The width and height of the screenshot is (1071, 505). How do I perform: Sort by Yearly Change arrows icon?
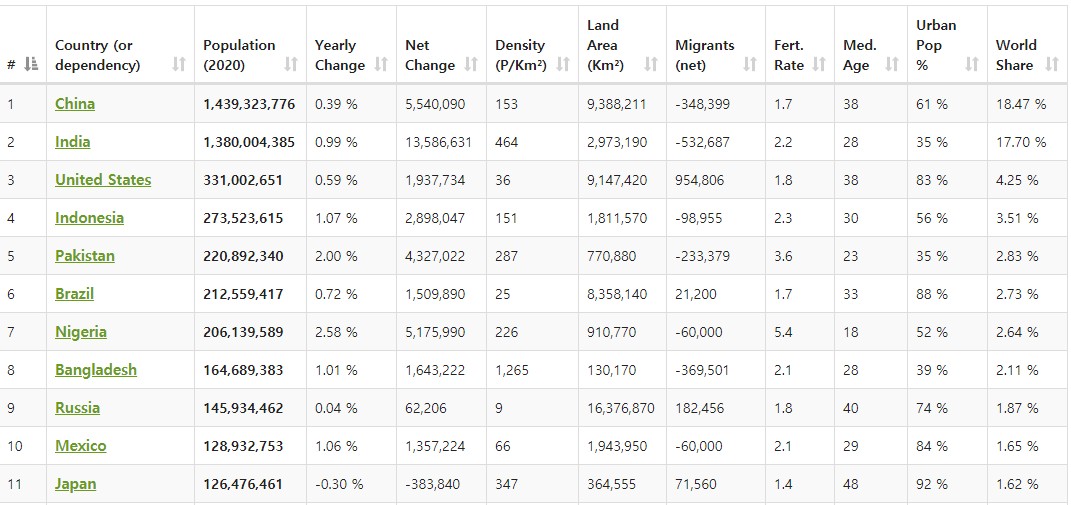point(381,65)
